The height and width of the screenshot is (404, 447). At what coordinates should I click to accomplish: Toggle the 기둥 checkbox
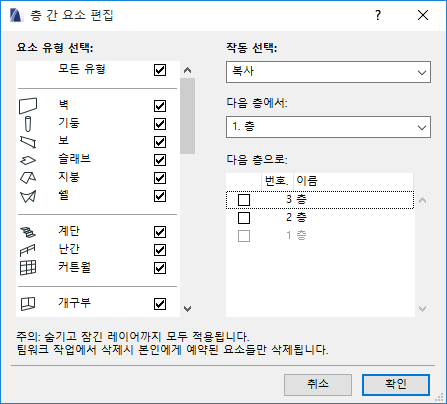coord(160,124)
